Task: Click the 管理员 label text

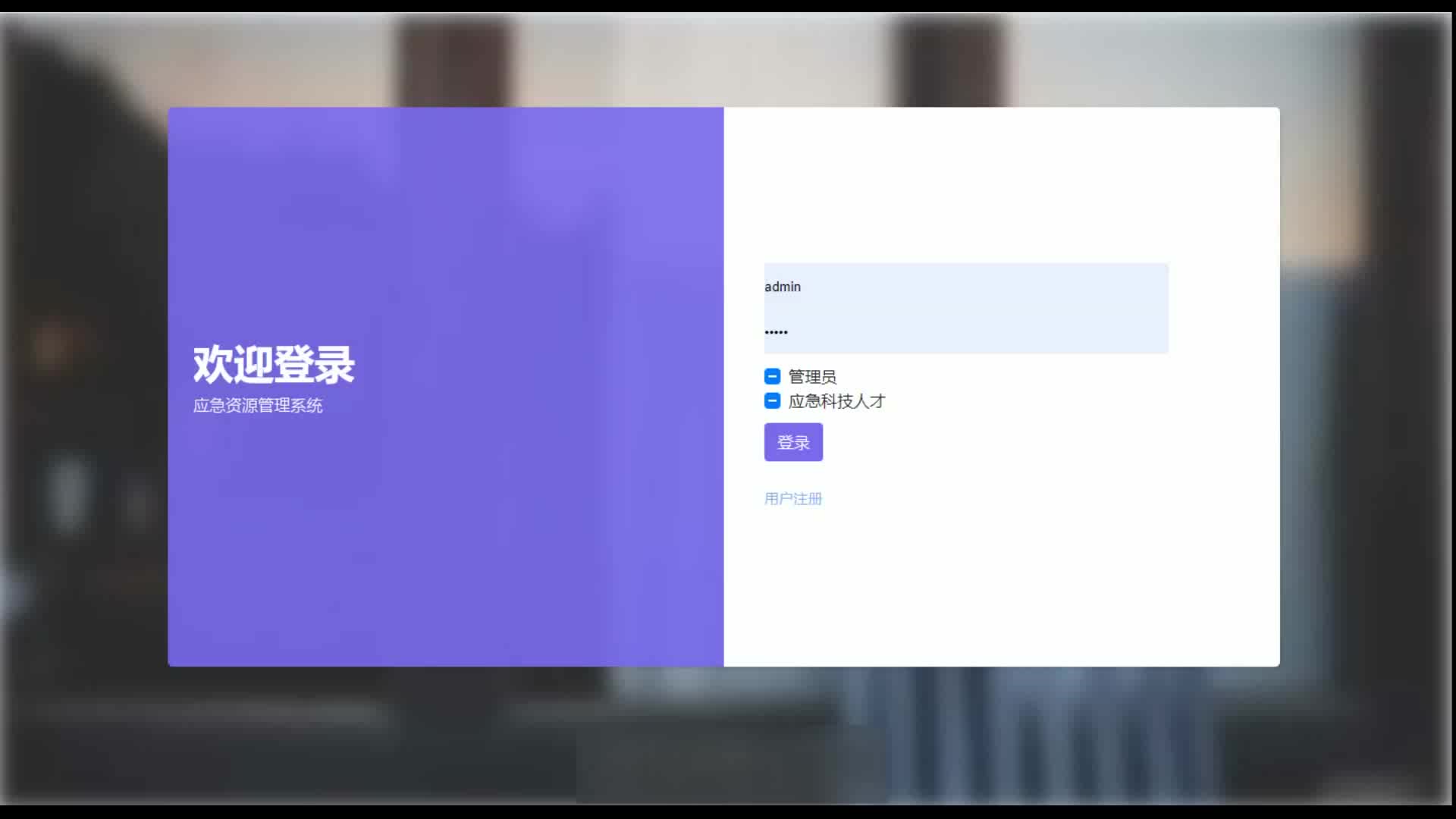Action: click(812, 377)
